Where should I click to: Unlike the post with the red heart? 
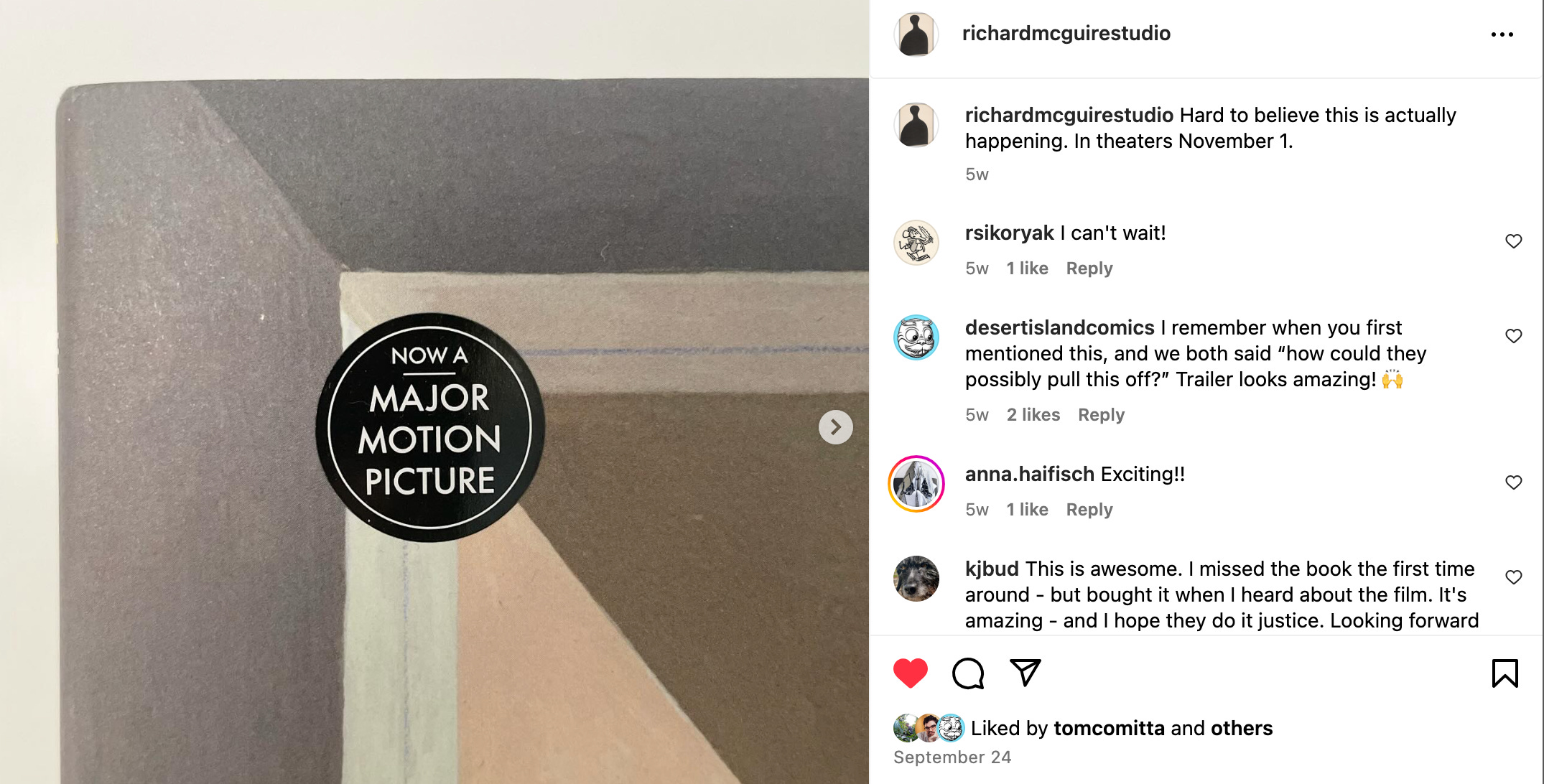coord(910,673)
